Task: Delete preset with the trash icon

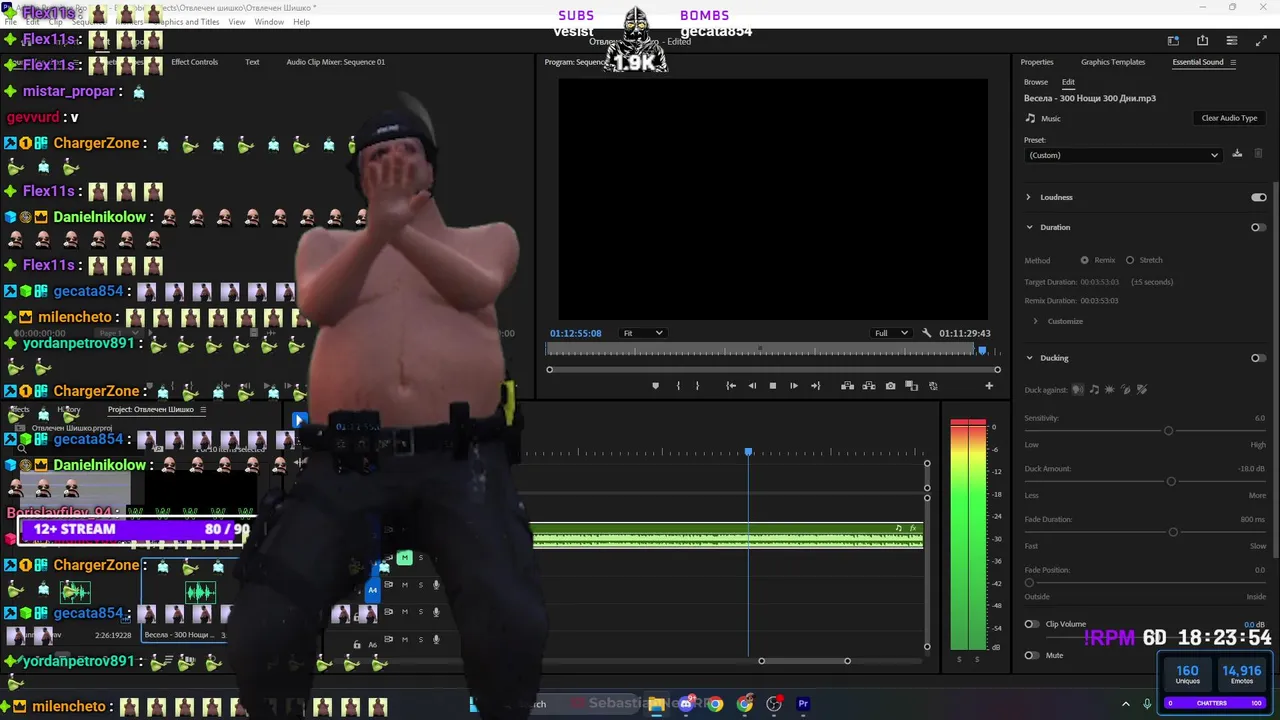Action: pyautogui.click(x=1258, y=154)
